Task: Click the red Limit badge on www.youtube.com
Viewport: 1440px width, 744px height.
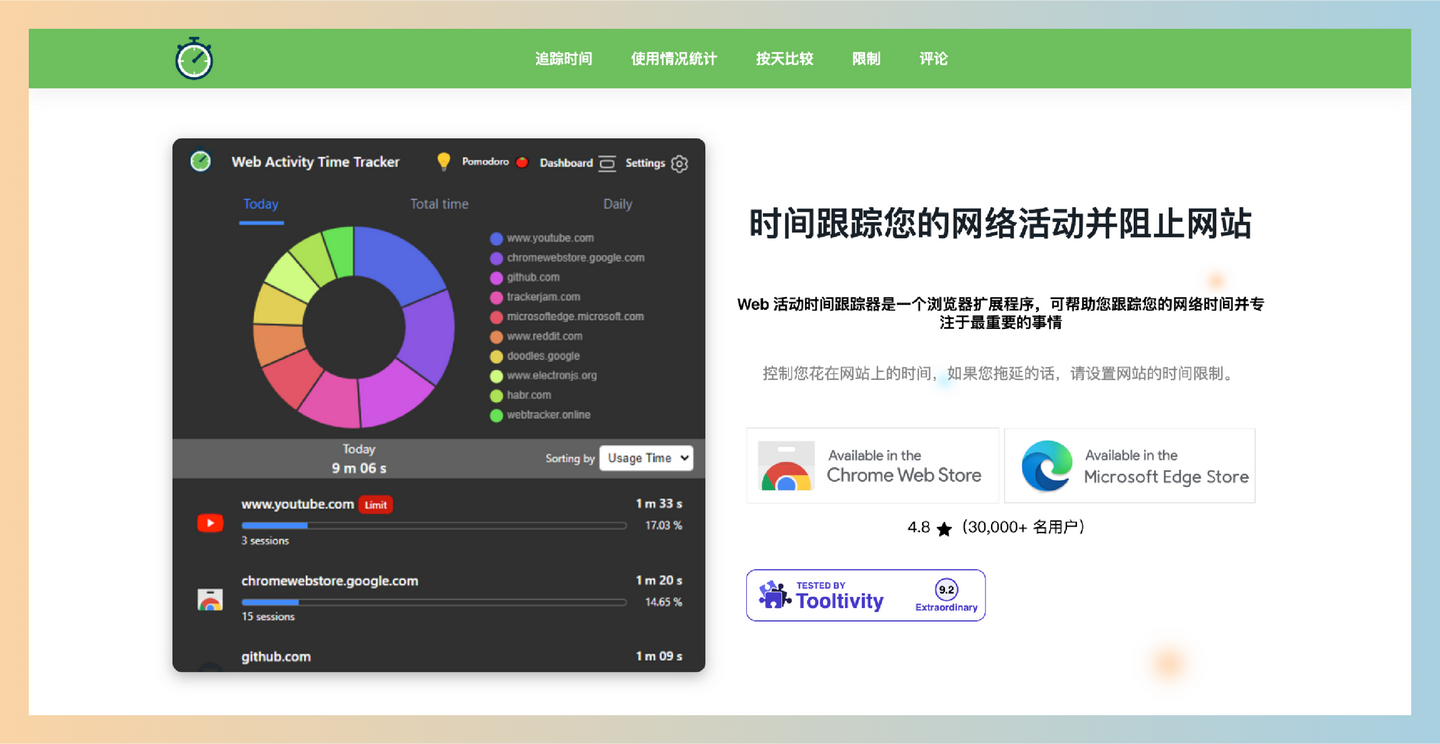Action: (375, 504)
